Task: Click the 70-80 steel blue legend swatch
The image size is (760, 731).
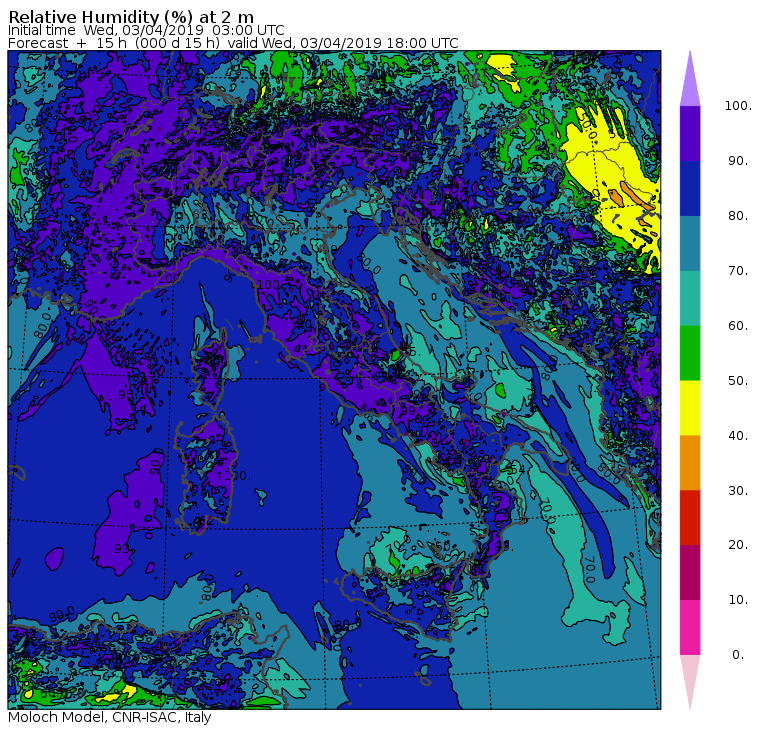Action: pos(690,243)
